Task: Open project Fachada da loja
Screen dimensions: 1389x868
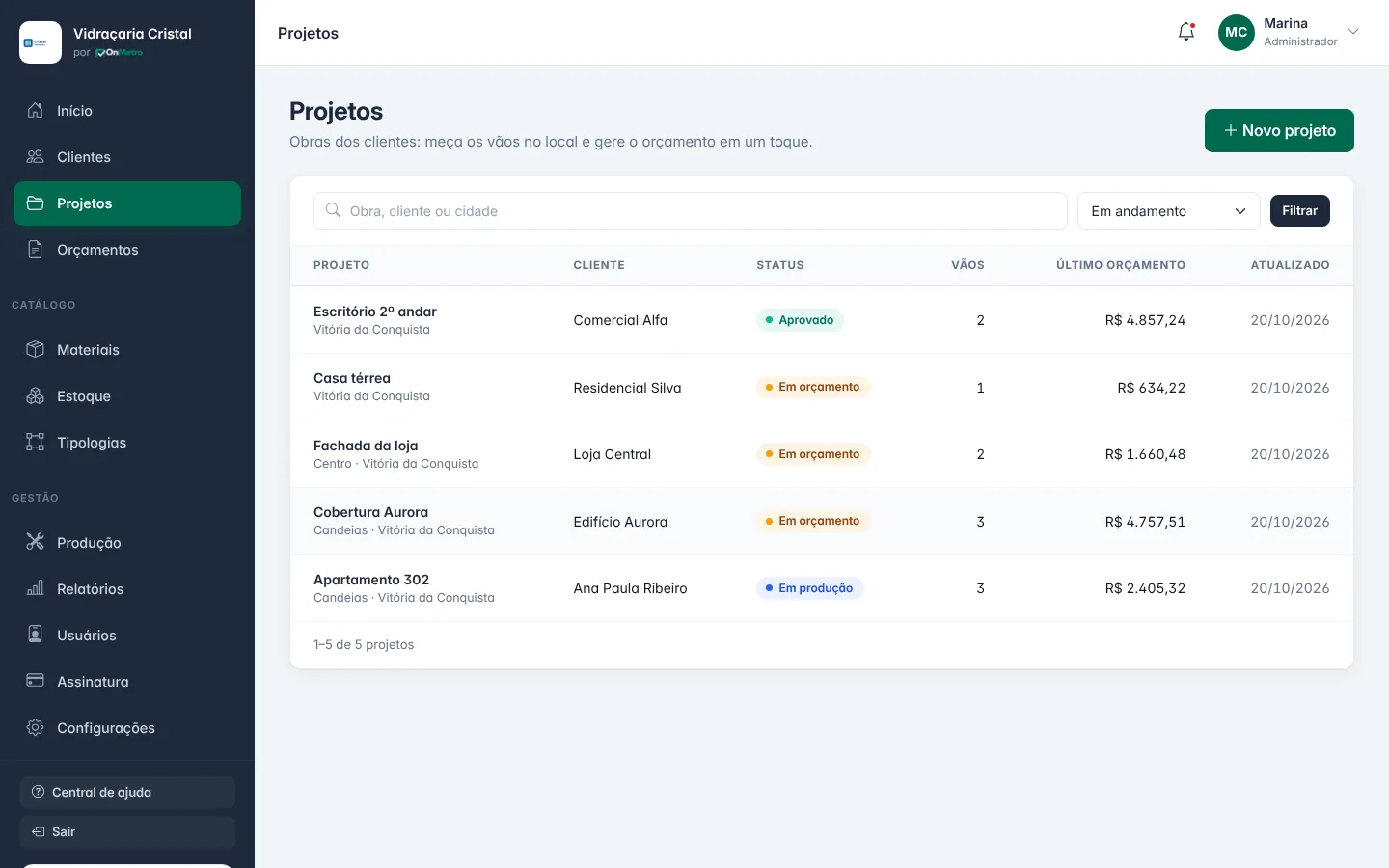Action: [x=366, y=446]
